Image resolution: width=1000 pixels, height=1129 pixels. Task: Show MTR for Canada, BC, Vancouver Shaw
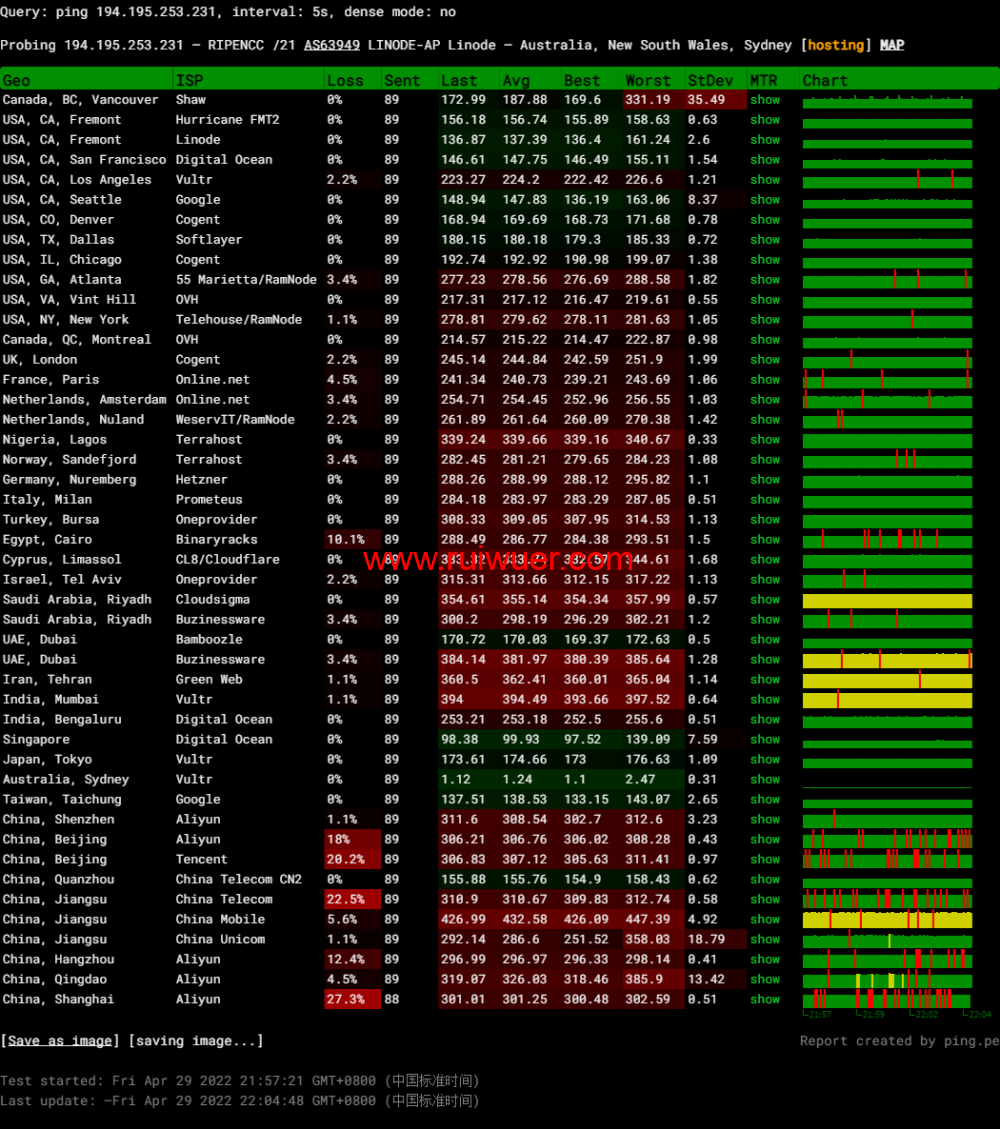tap(765, 100)
